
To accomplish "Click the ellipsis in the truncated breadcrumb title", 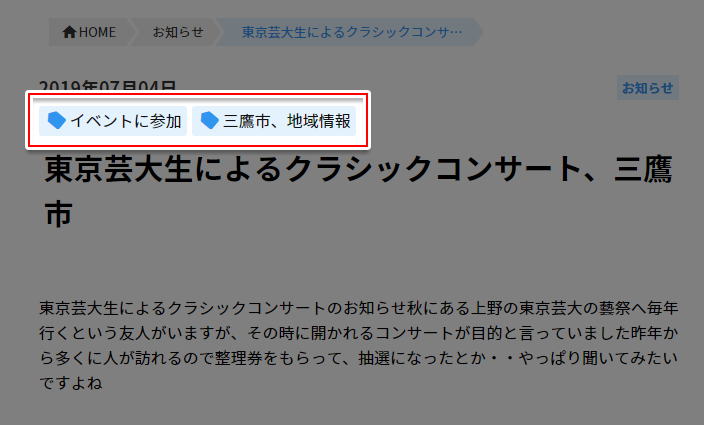I will point(455,32).
